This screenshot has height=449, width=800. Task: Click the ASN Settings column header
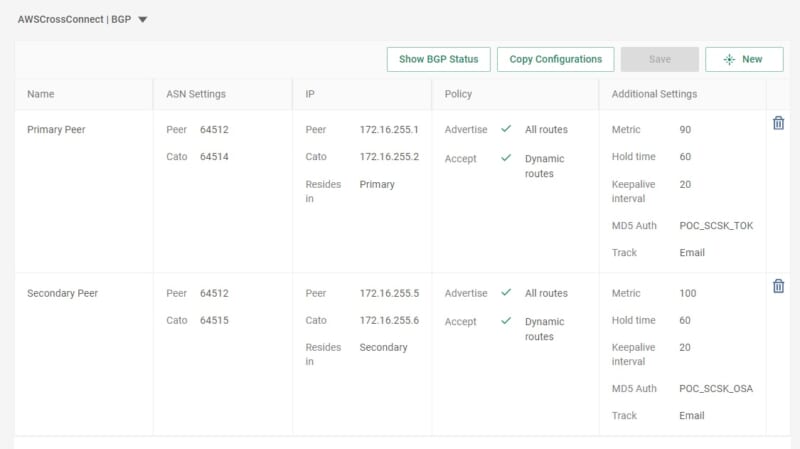196,94
